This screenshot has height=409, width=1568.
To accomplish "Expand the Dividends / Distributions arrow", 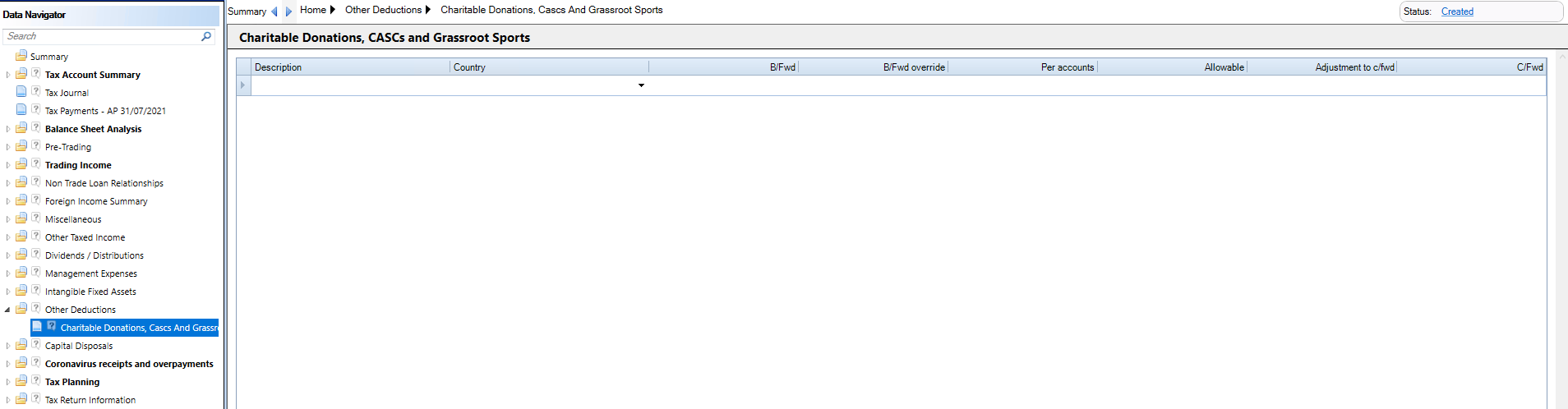I will tap(8, 255).
